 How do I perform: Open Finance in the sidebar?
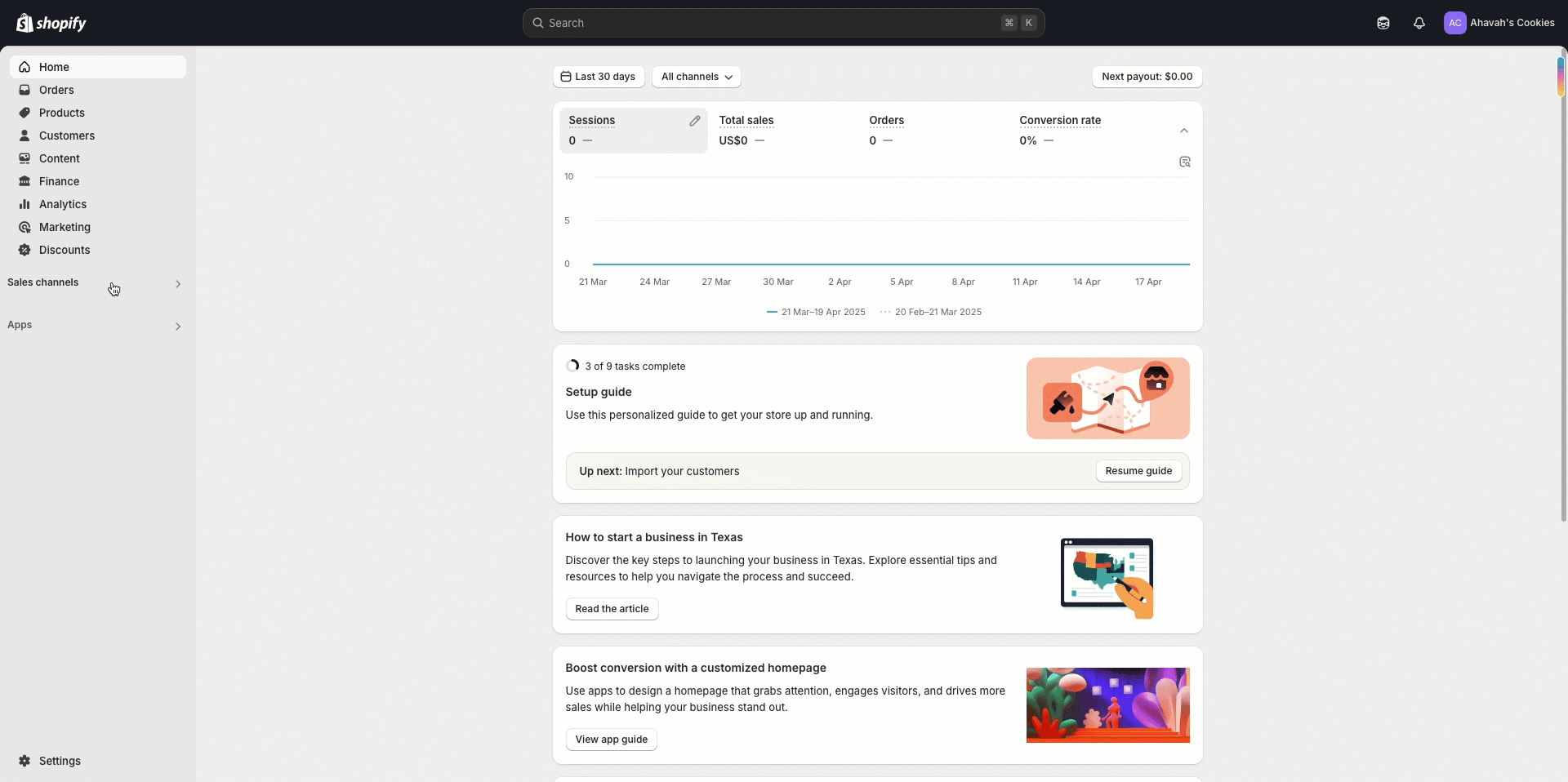(98, 181)
